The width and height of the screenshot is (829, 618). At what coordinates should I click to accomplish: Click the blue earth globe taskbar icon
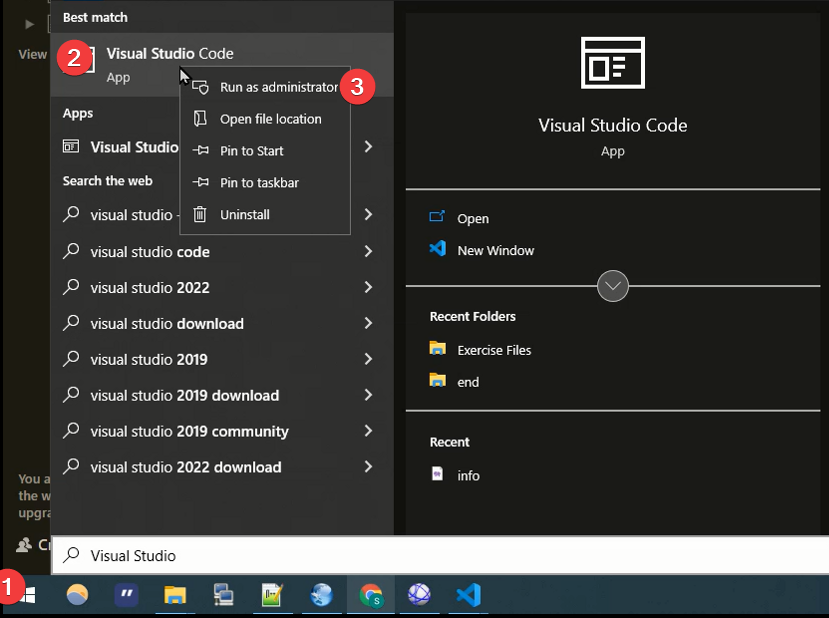(321, 595)
